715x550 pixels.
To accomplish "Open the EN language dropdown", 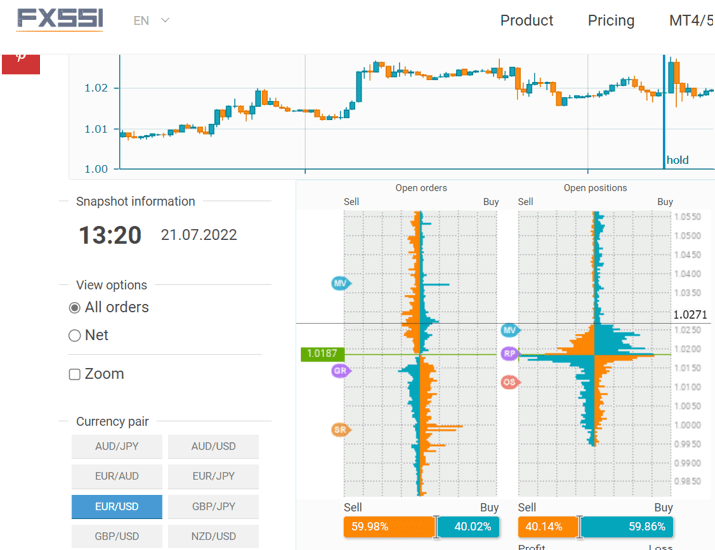I will pos(151,20).
